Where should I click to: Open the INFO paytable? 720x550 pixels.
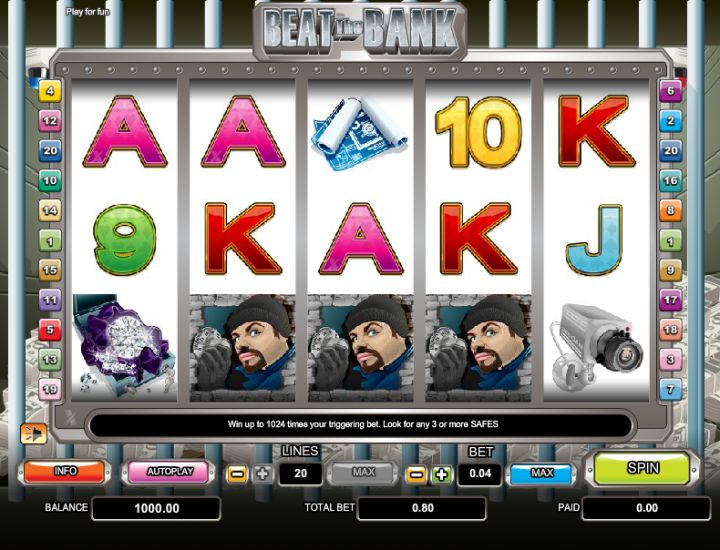tap(65, 471)
